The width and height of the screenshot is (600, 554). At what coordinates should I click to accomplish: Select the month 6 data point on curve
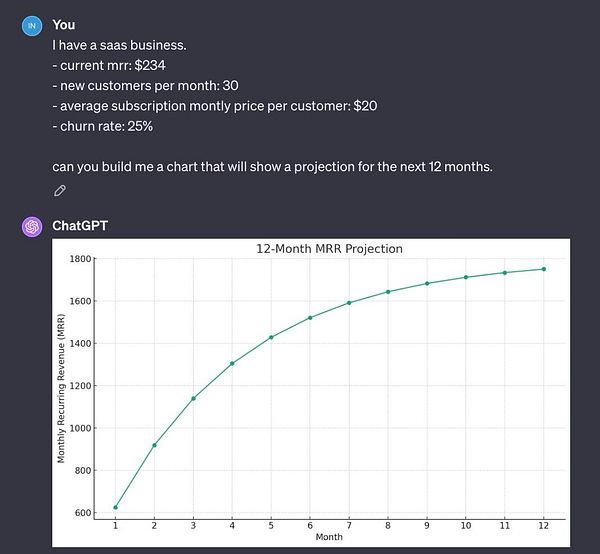310,318
